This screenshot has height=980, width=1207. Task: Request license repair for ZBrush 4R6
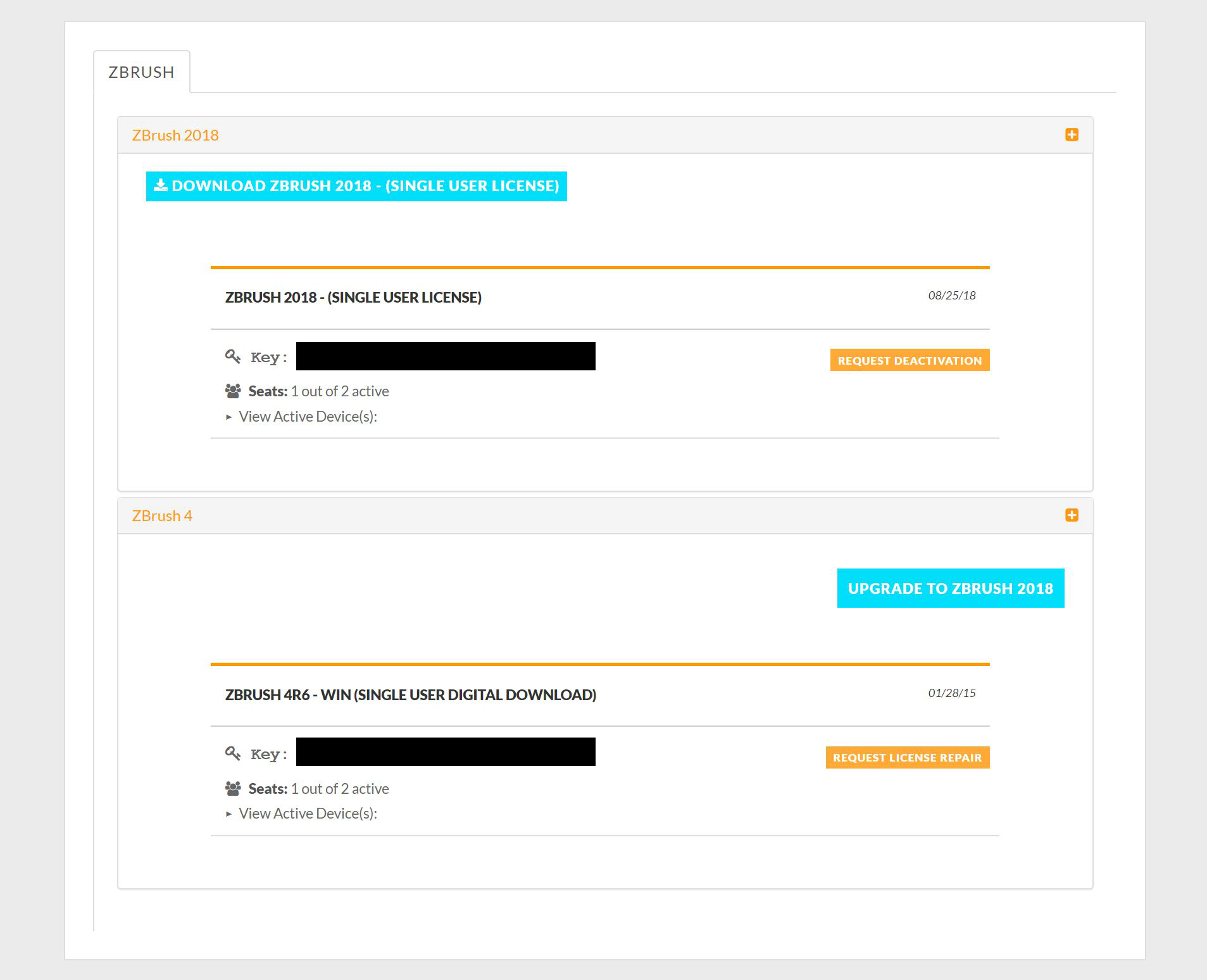click(908, 757)
